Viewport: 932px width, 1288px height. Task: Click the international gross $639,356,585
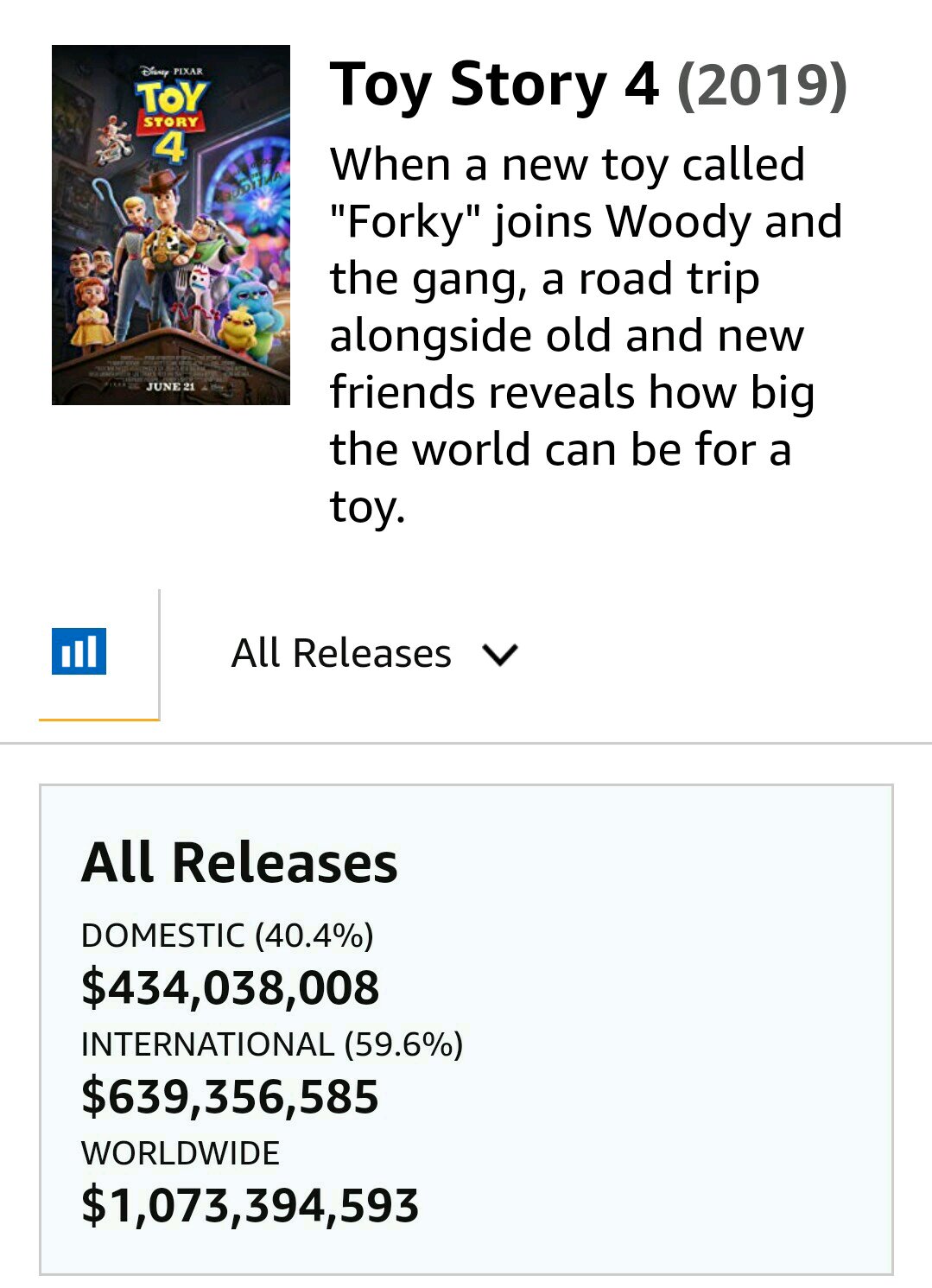click(x=230, y=1096)
